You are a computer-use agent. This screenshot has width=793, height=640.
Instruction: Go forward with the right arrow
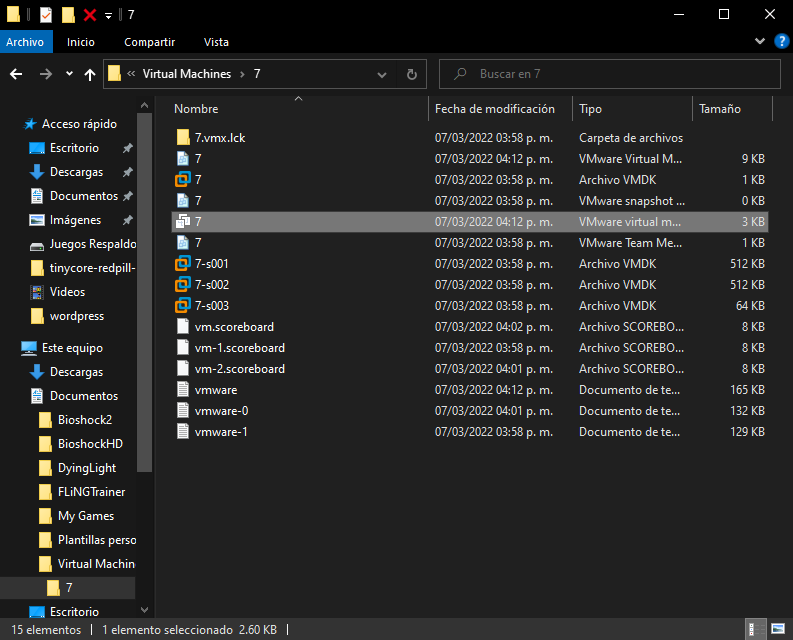(x=46, y=74)
